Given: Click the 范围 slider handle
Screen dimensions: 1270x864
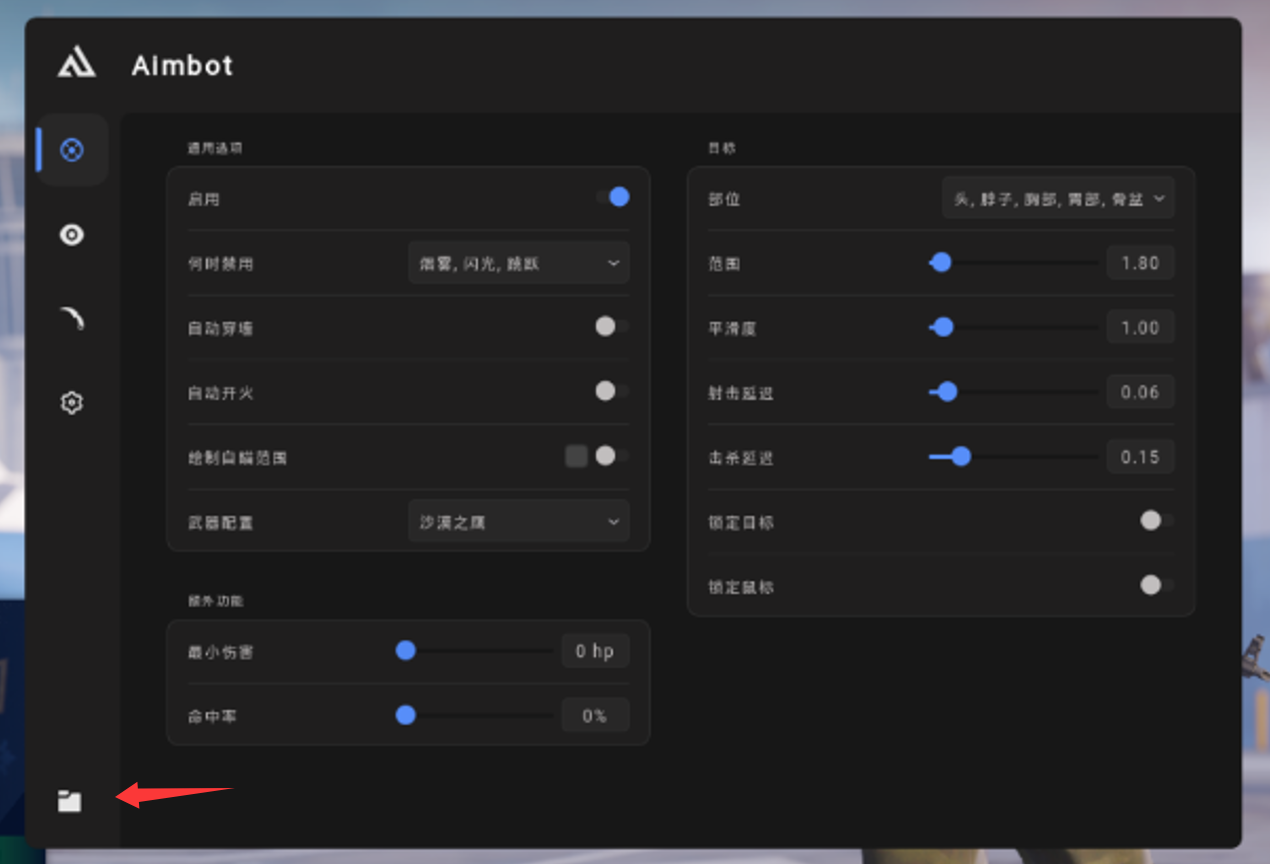Looking at the screenshot, I should (940, 263).
